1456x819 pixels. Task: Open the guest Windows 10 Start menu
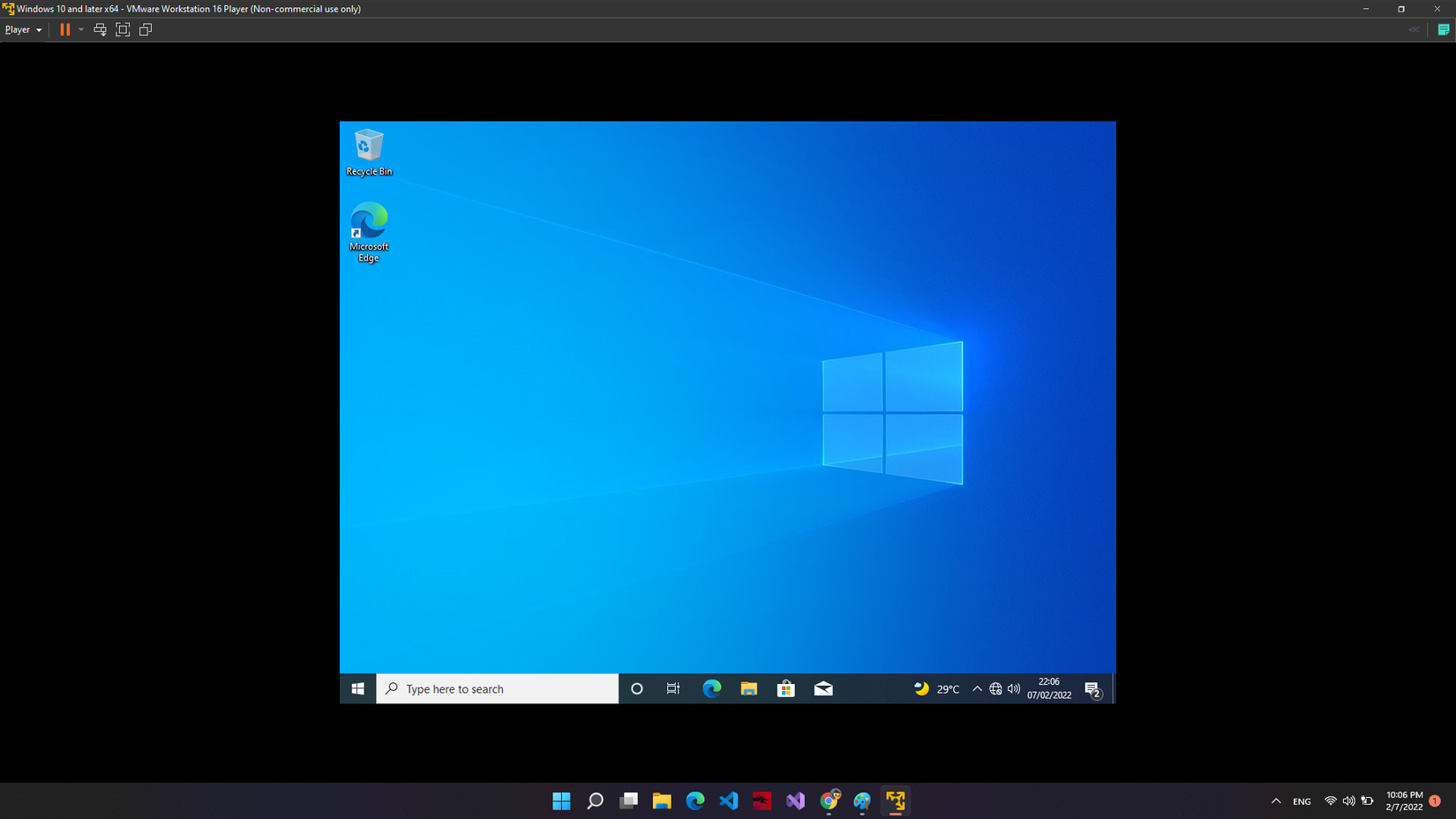[357, 688]
